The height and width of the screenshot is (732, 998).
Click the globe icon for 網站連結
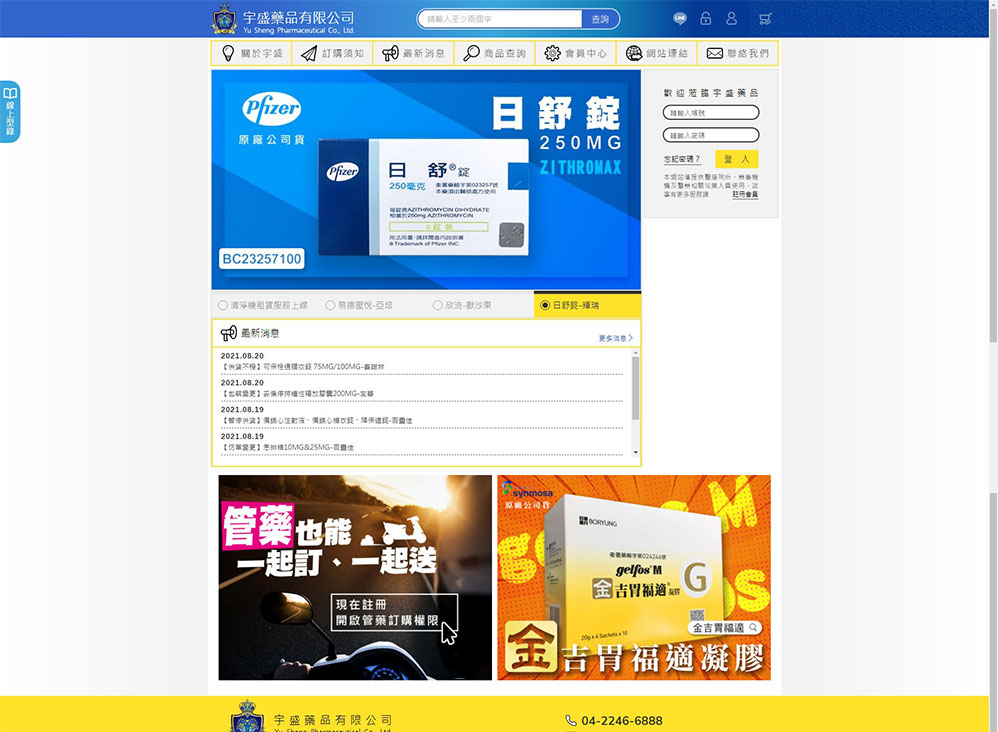(633, 53)
